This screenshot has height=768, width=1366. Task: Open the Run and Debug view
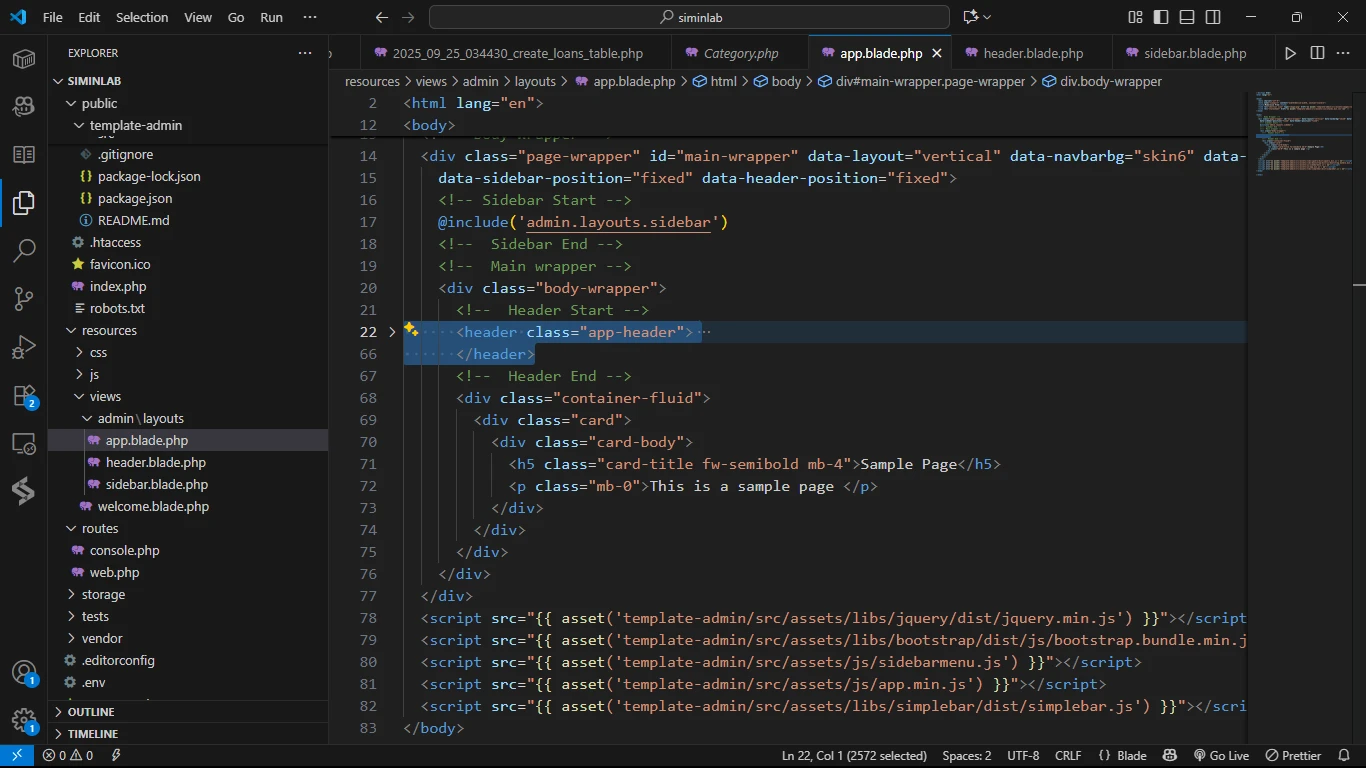pos(24,347)
